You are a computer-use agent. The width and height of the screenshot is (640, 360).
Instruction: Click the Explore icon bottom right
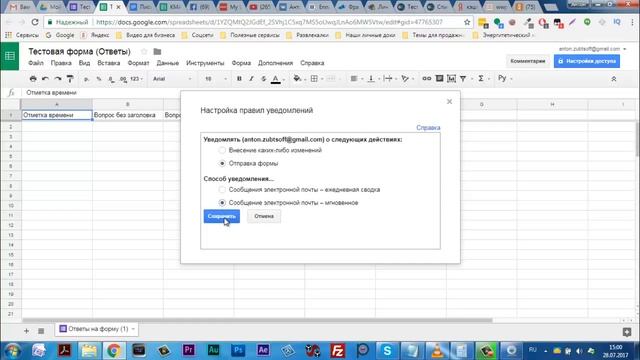pyautogui.click(x=627, y=332)
